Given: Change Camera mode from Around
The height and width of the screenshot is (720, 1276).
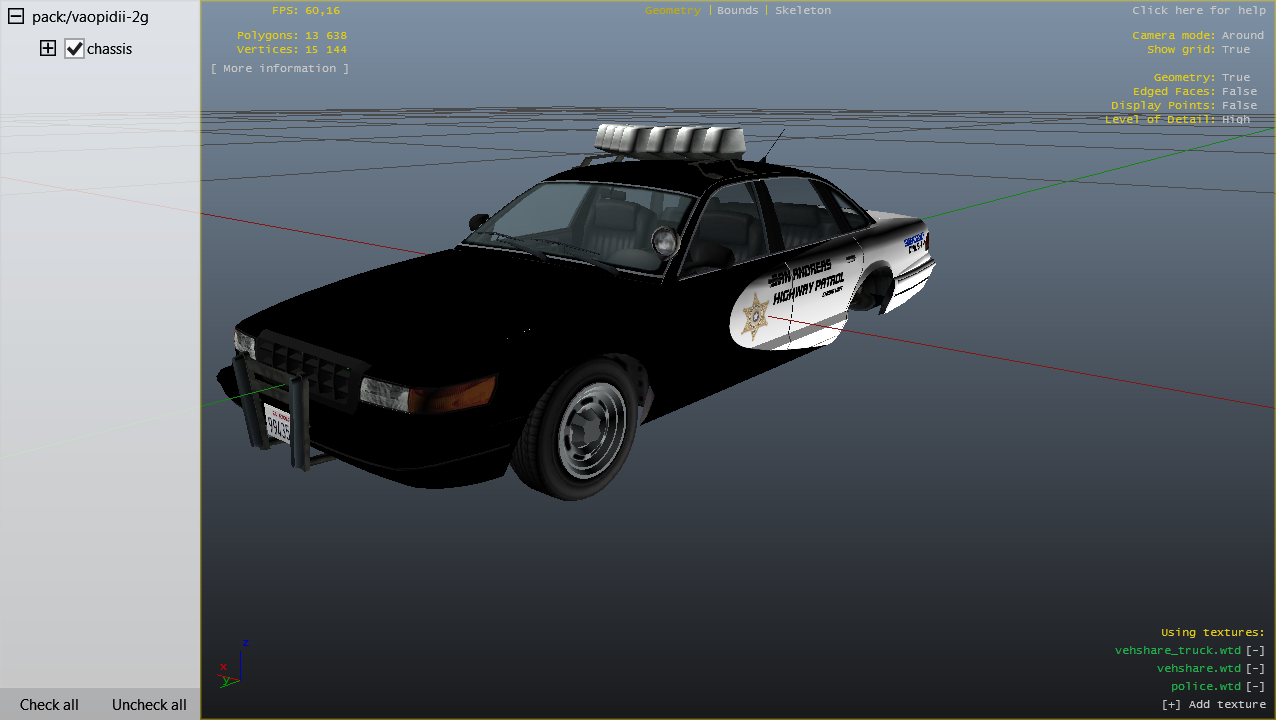Looking at the screenshot, I should tap(1242, 35).
